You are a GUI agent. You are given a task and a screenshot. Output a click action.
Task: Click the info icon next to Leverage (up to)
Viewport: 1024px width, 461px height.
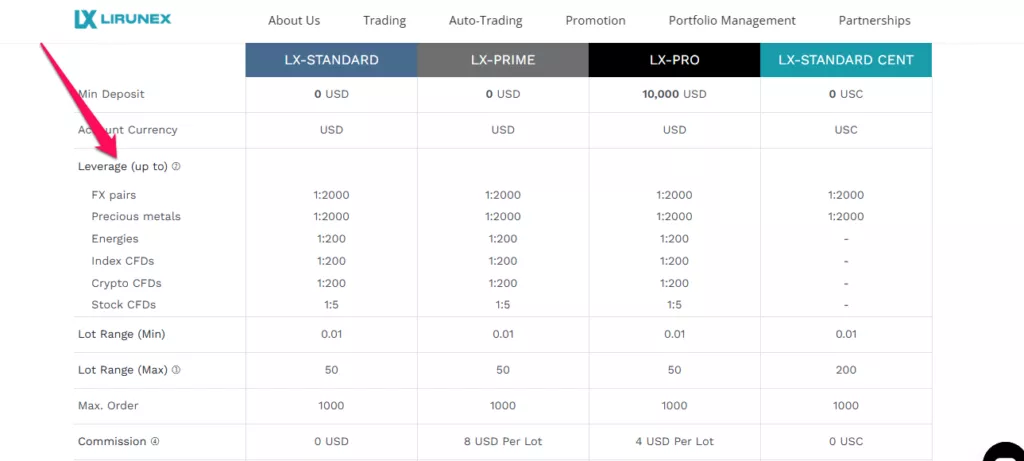coord(176,167)
